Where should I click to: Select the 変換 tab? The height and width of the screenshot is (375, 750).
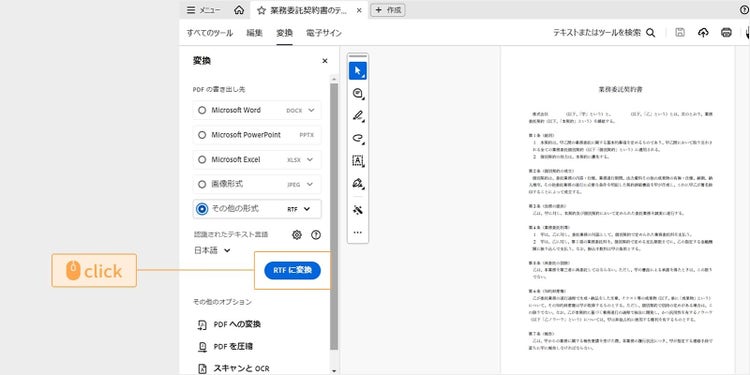pyautogui.click(x=284, y=33)
